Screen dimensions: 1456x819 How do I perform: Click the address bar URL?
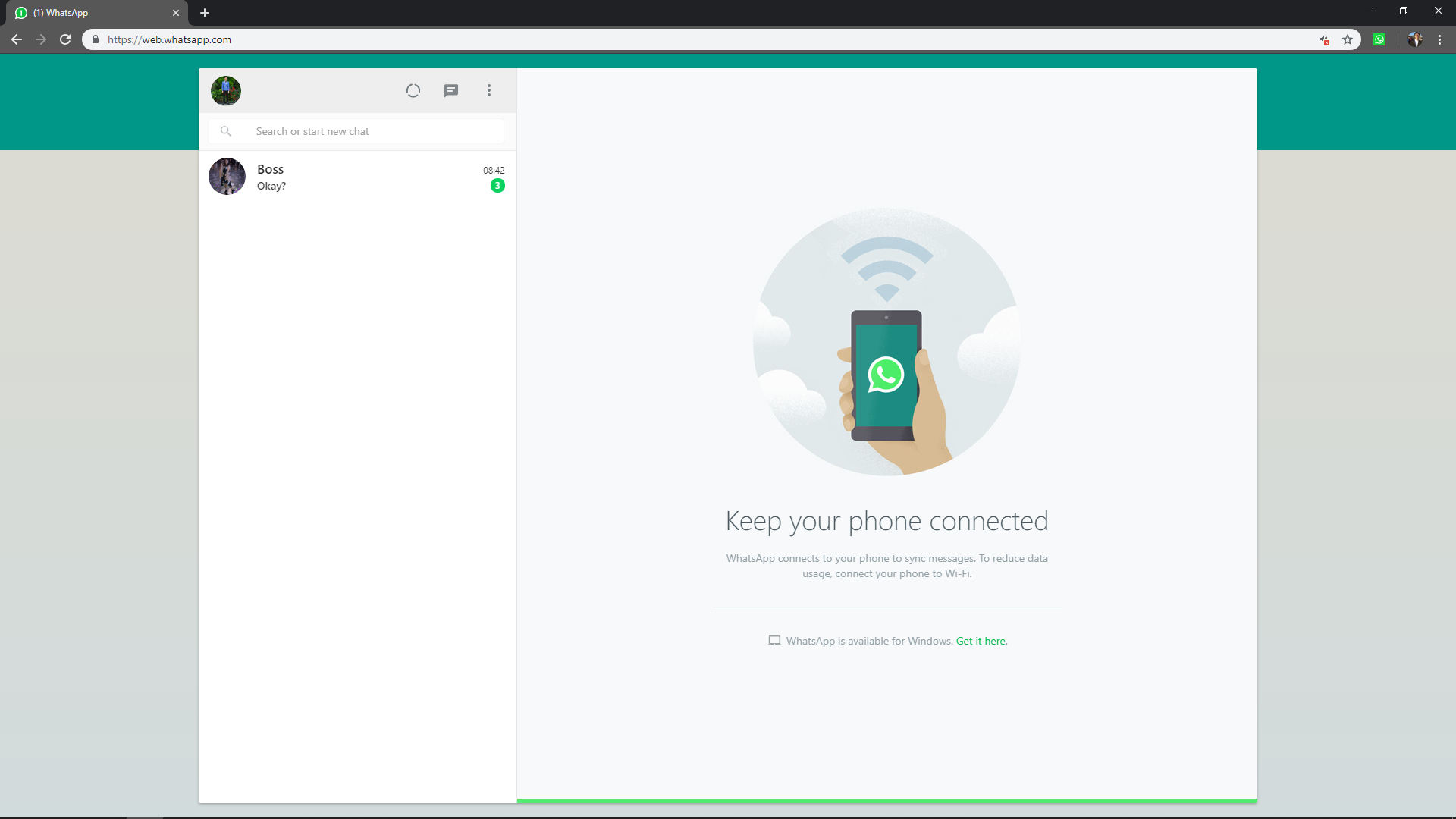pyautogui.click(x=169, y=39)
